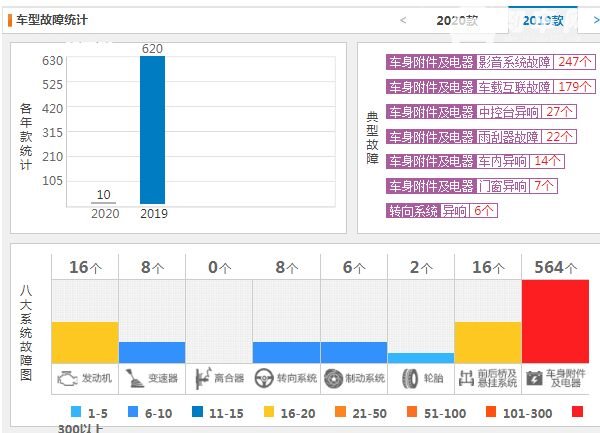Viewport: 600px width, 433px height.
Task: Switch to the 2020款 tab
Action: pyautogui.click(x=457, y=20)
